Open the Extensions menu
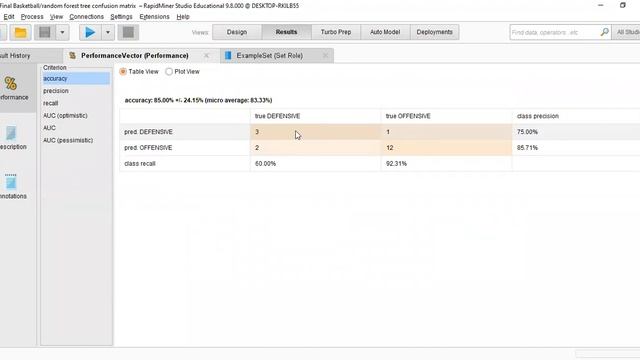This screenshot has width=640, height=360. (154, 17)
